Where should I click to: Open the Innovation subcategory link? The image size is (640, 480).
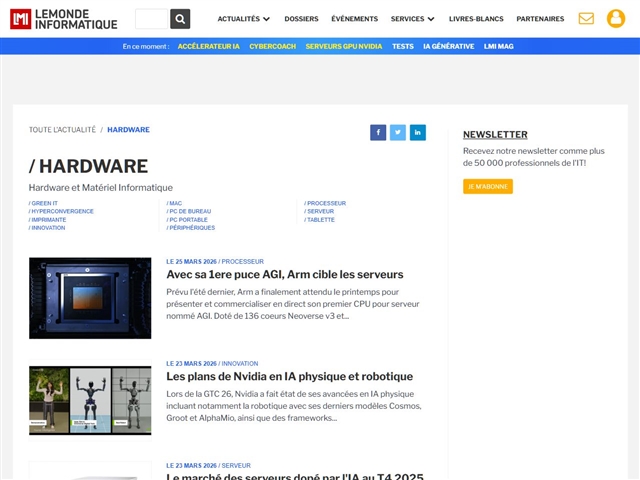[47, 228]
